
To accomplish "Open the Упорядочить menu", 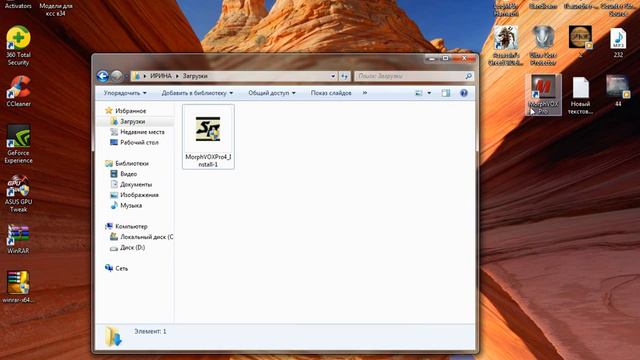I will [125, 93].
